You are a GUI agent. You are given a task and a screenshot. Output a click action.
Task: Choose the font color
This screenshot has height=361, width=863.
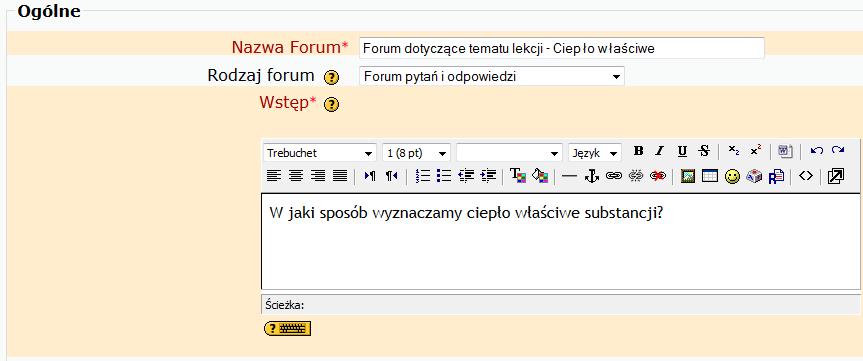[x=518, y=176]
